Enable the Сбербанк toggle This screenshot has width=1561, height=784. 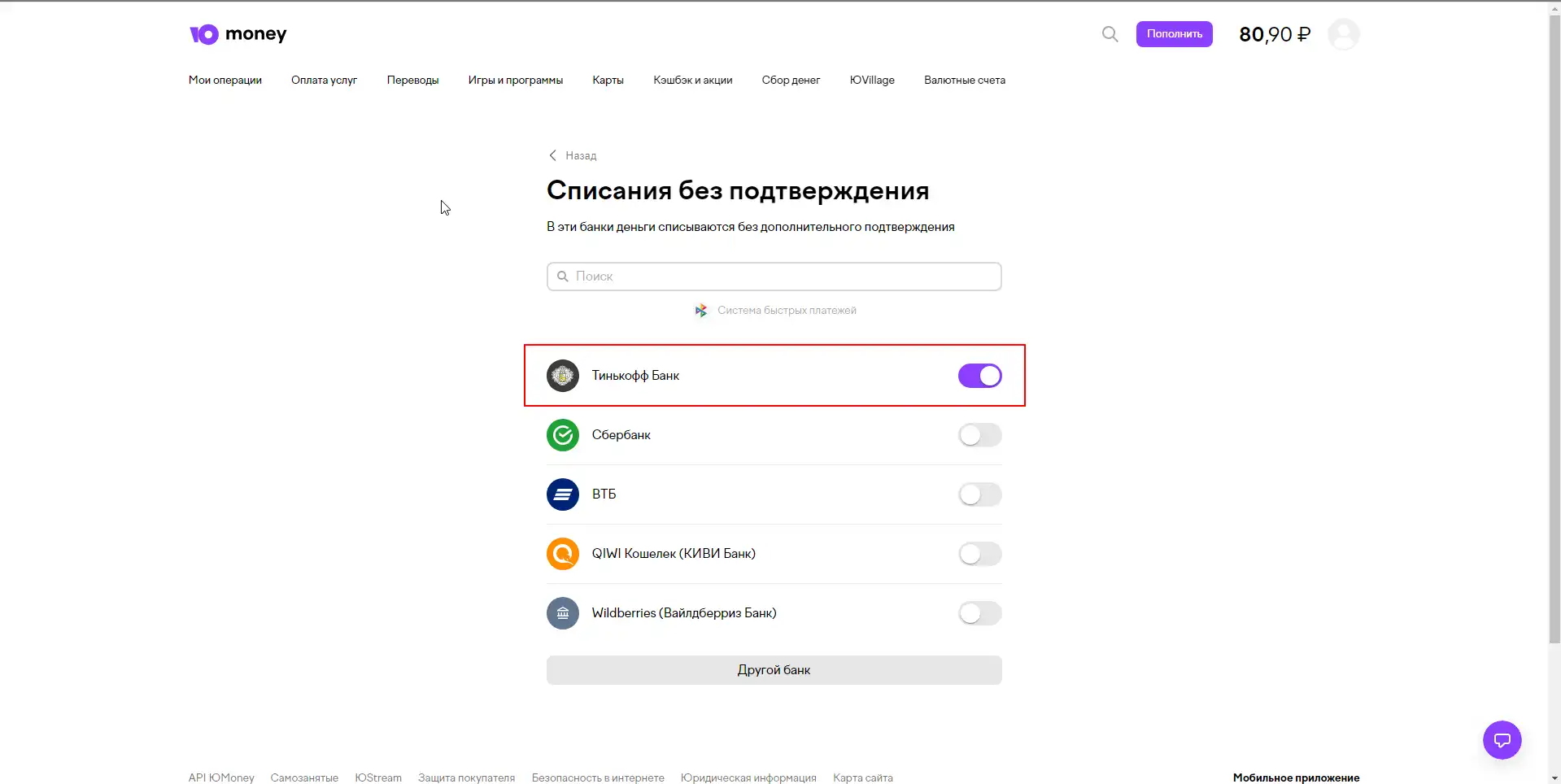pyautogui.click(x=979, y=435)
